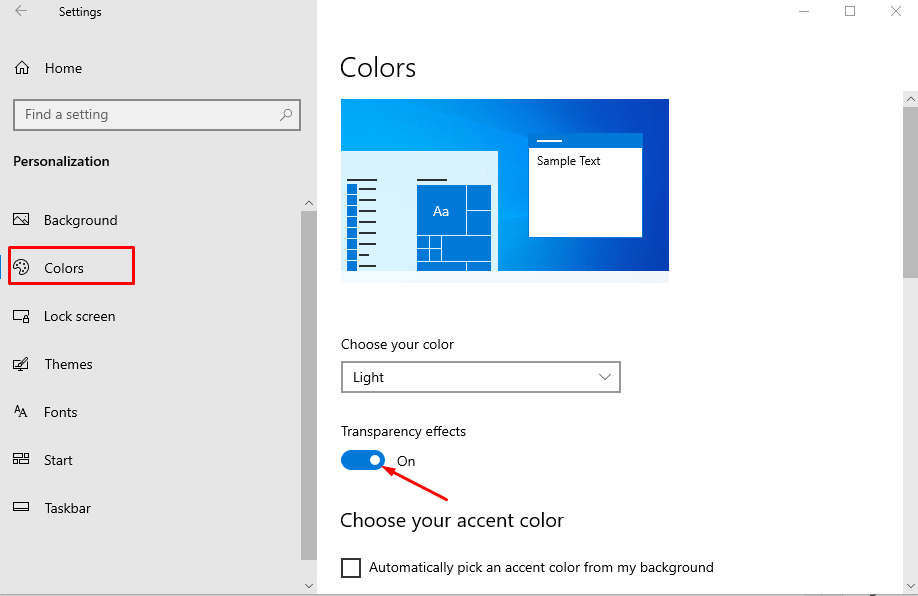
Task: Click the Choose your accent color heading
Action: (452, 520)
